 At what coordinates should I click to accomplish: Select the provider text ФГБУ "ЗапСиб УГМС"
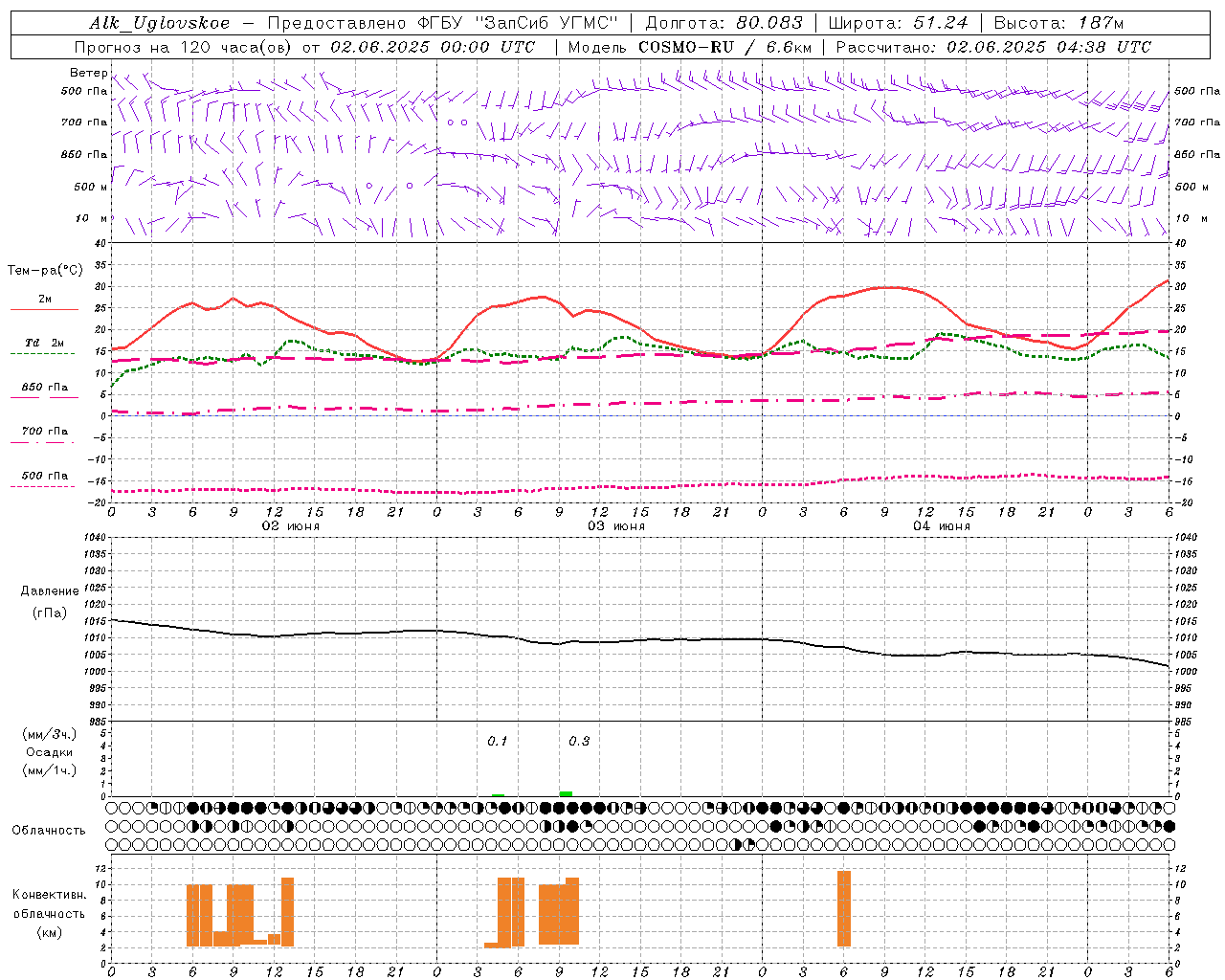pyautogui.click(x=518, y=23)
